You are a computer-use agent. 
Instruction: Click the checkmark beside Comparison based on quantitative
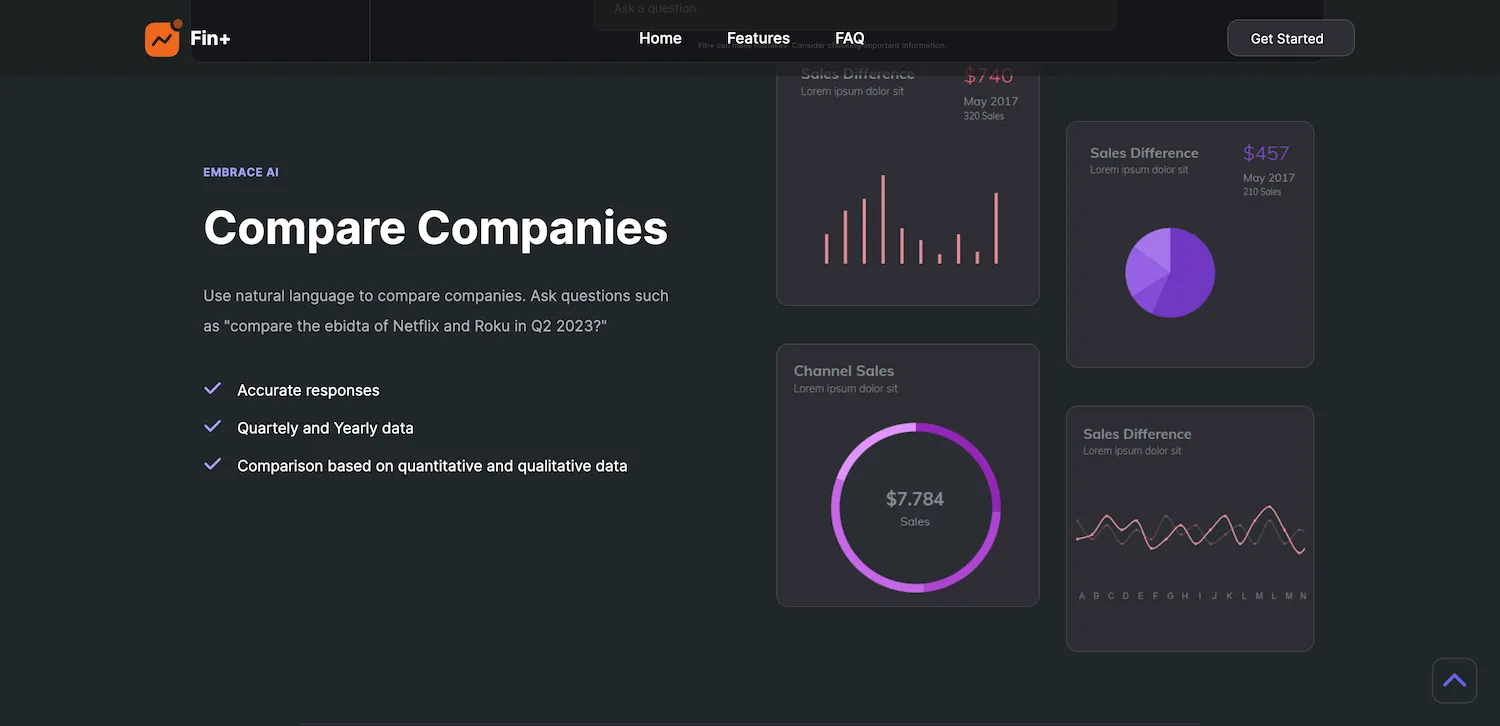(212, 465)
